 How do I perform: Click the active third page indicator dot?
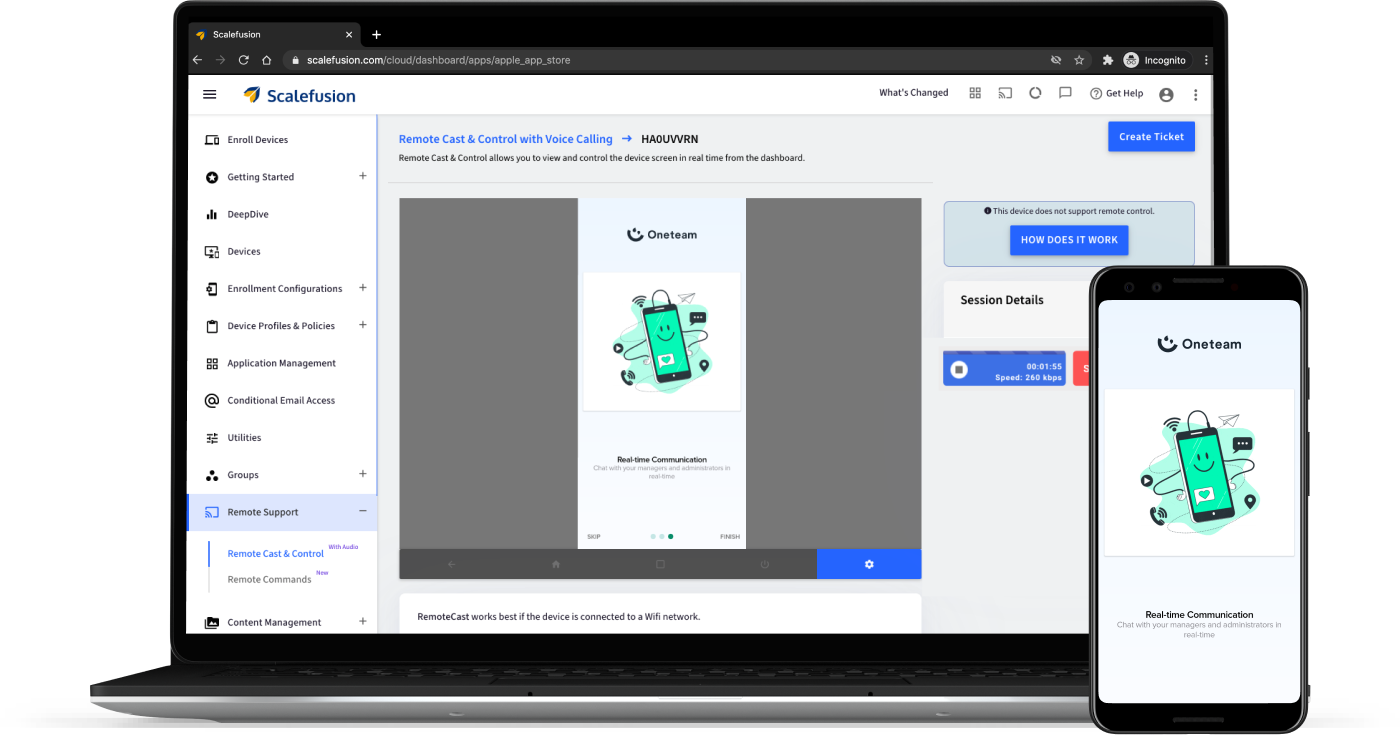671,537
